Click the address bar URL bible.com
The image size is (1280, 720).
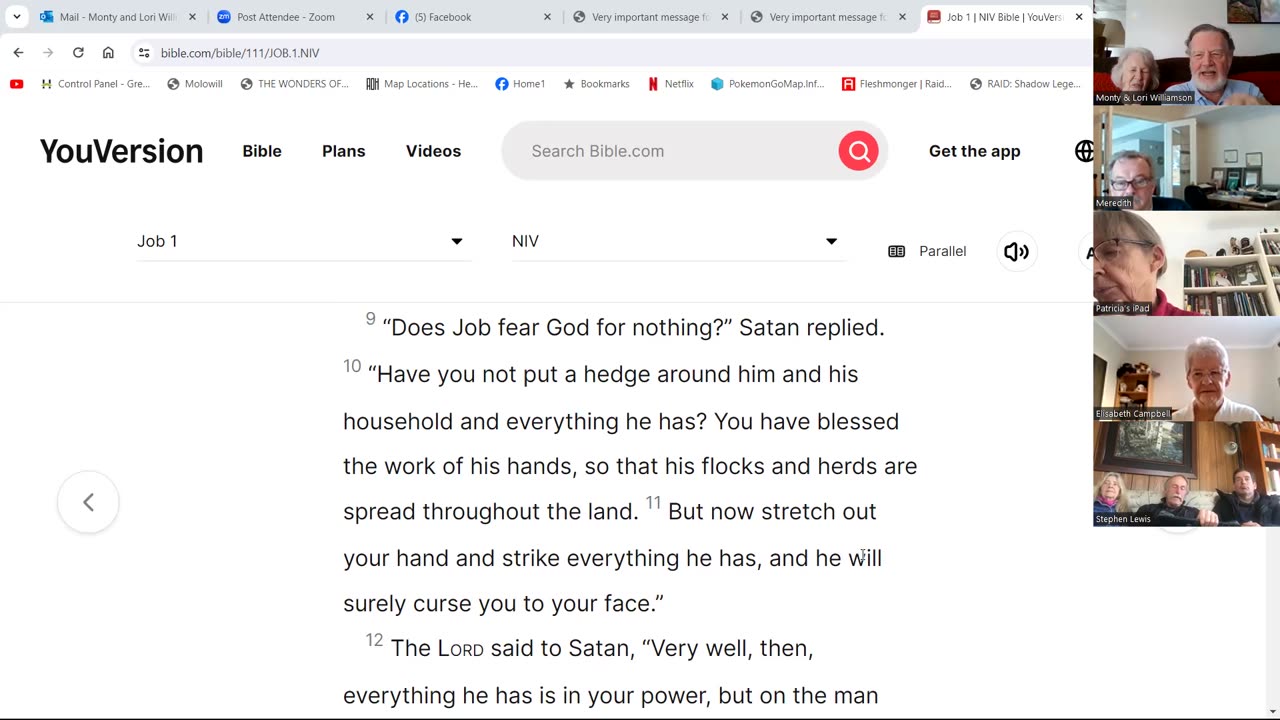point(240,53)
